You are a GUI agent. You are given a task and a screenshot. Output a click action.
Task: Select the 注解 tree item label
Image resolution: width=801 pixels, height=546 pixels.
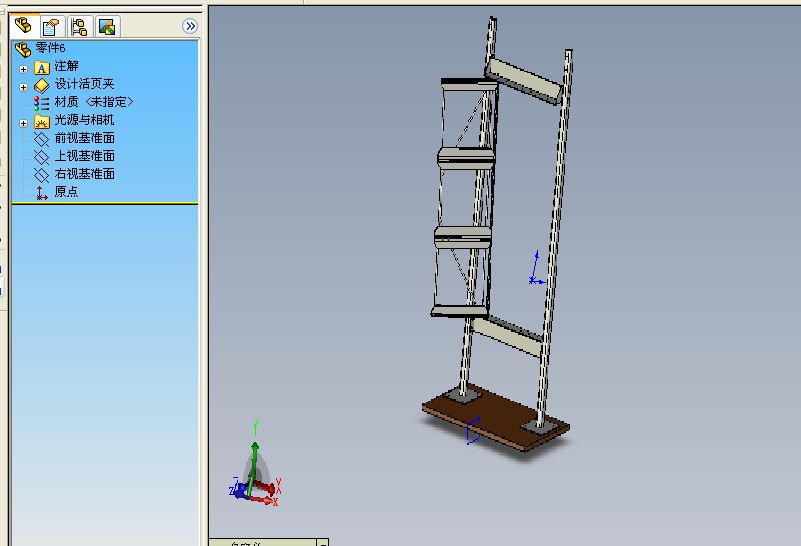[x=66, y=66]
